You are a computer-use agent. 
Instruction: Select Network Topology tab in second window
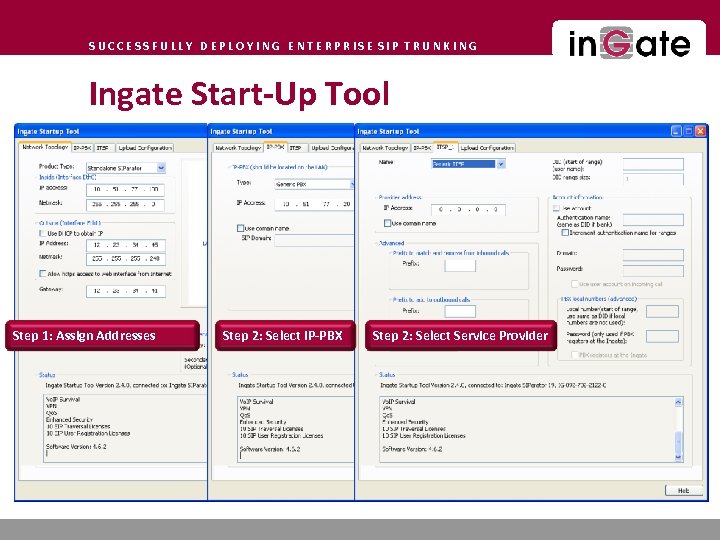238,148
